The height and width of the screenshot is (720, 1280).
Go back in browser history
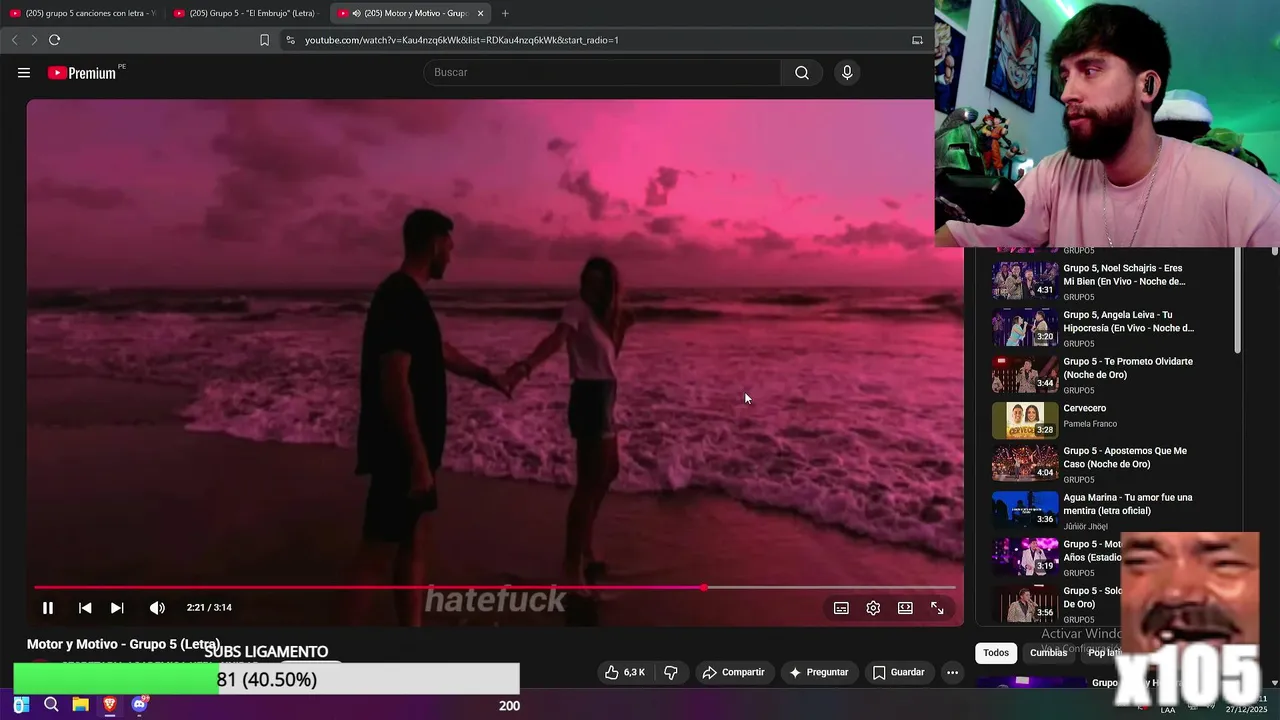[14, 40]
